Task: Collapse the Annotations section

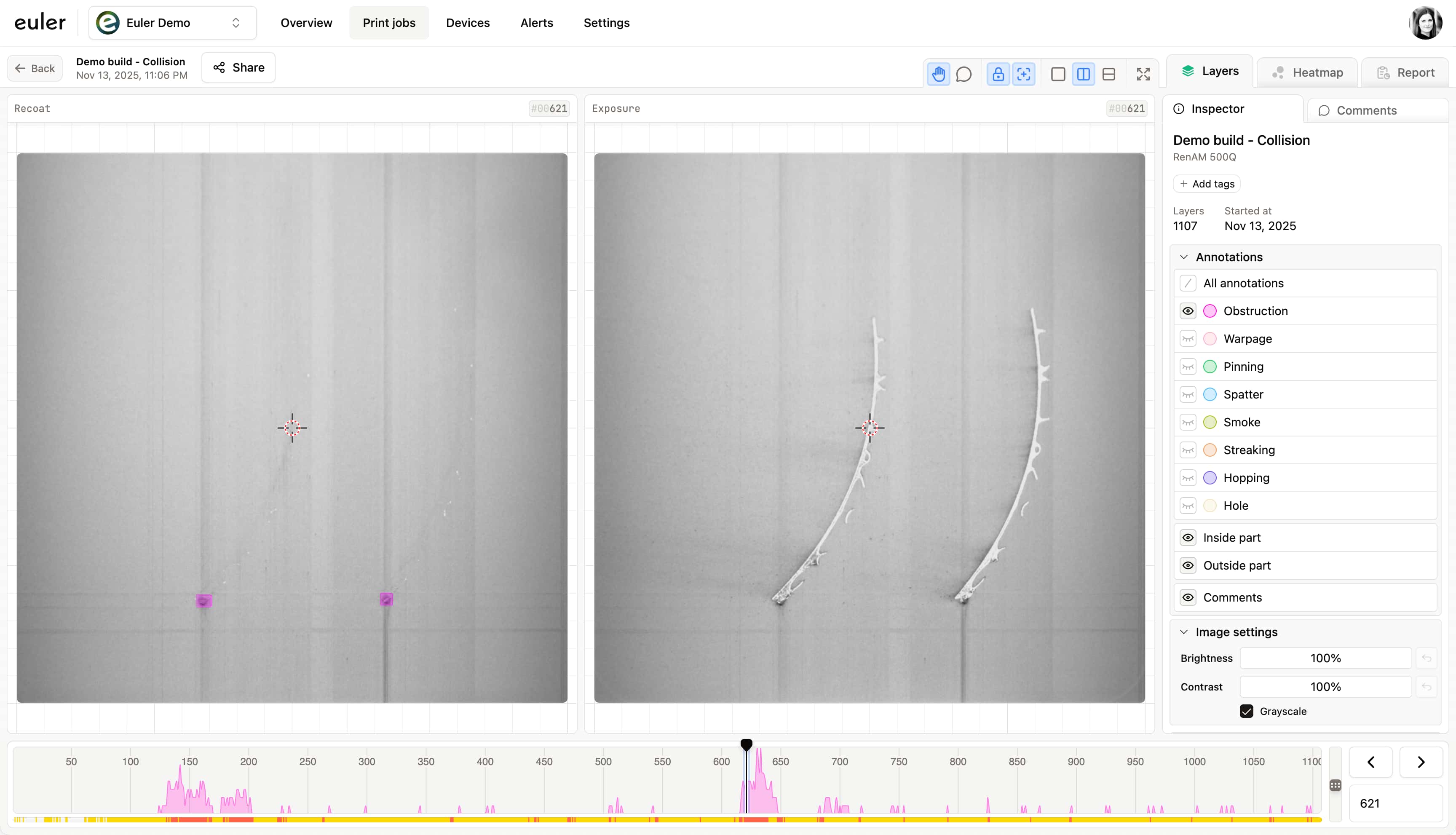Action: coord(1183,257)
